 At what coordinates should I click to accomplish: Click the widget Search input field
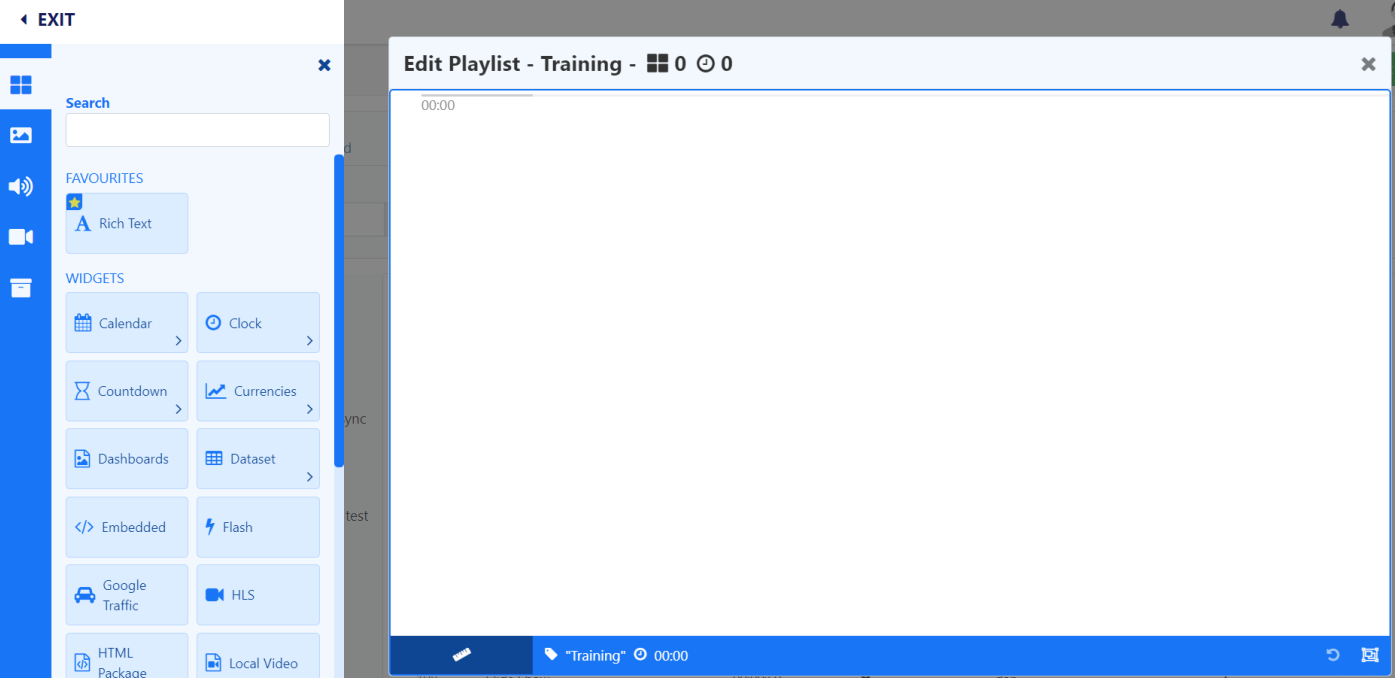(197, 130)
